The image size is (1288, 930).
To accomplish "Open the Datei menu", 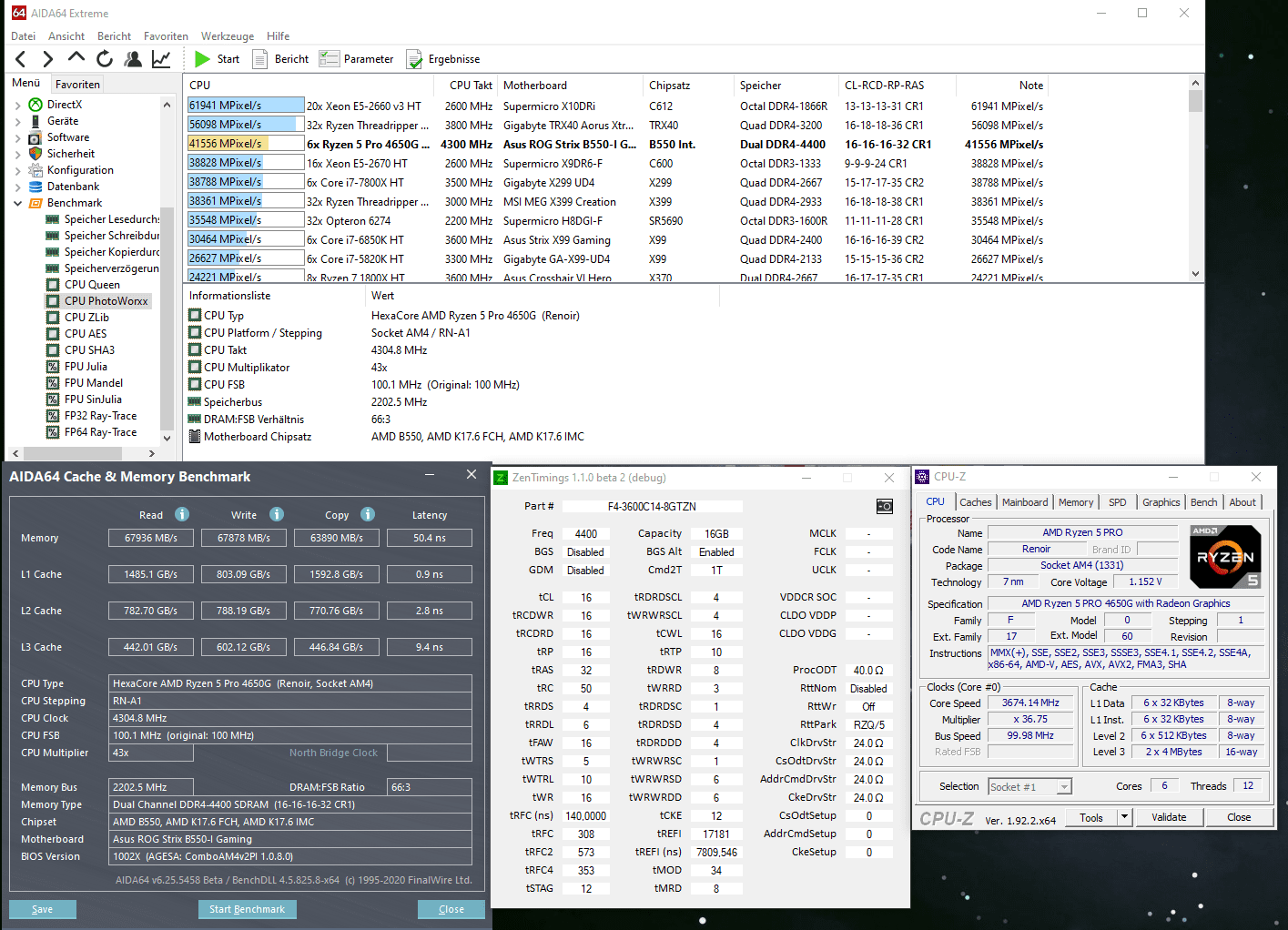I will pos(23,36).
